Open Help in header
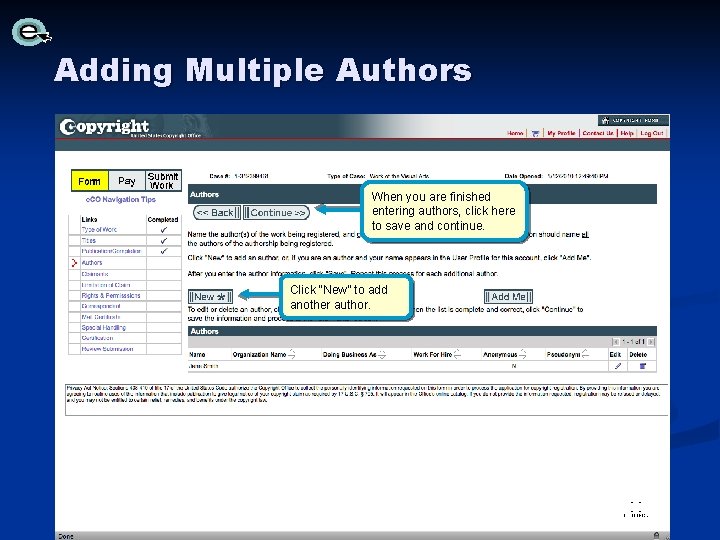The height and width of the screenshot is (540, 720). (x=627, y=133)
